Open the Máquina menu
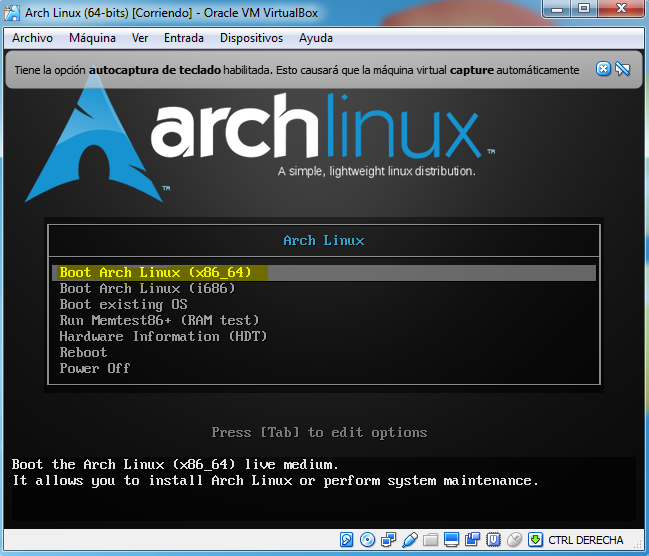 coord(92,38)
